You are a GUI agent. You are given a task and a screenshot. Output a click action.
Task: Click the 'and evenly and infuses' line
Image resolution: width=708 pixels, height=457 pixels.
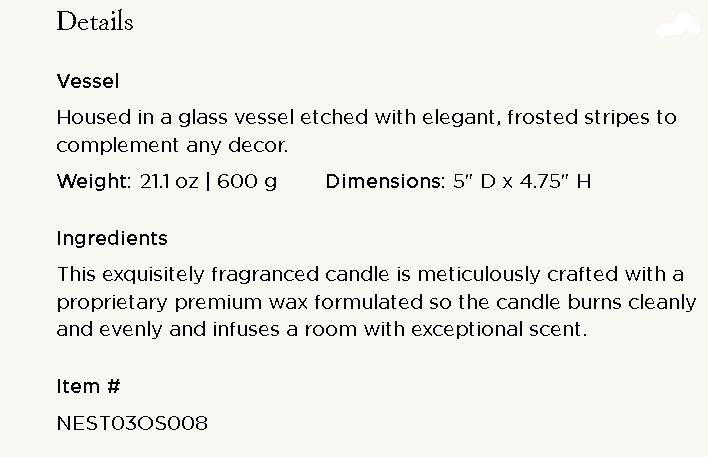(x=322, y=329)
